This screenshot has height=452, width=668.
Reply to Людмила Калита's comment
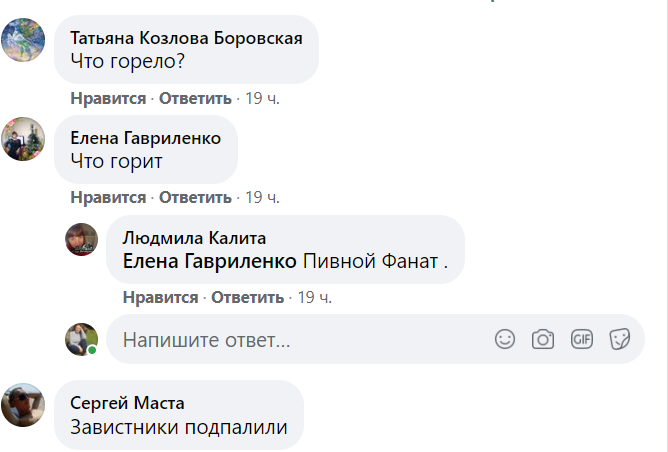(x=248, y=298)
